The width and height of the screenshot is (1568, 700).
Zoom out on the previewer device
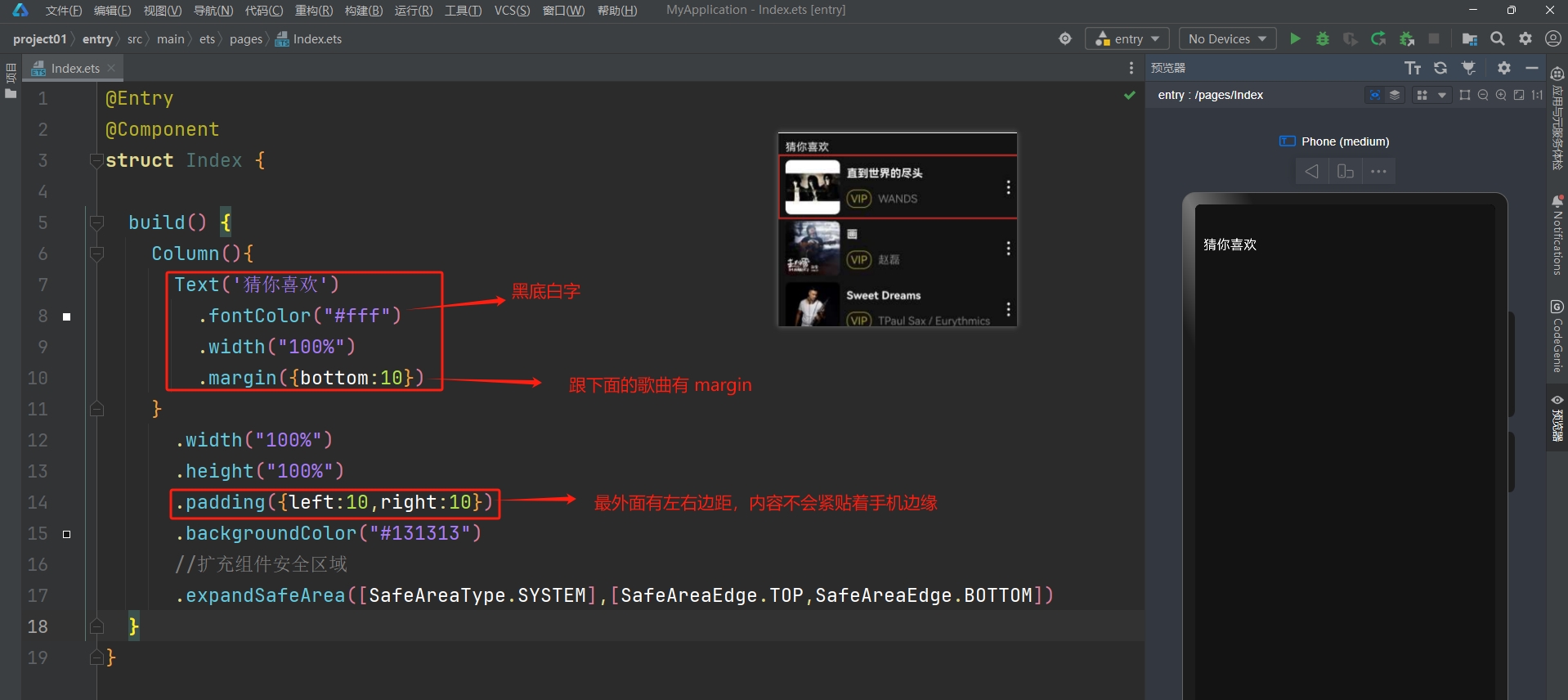click(1483, 95)
